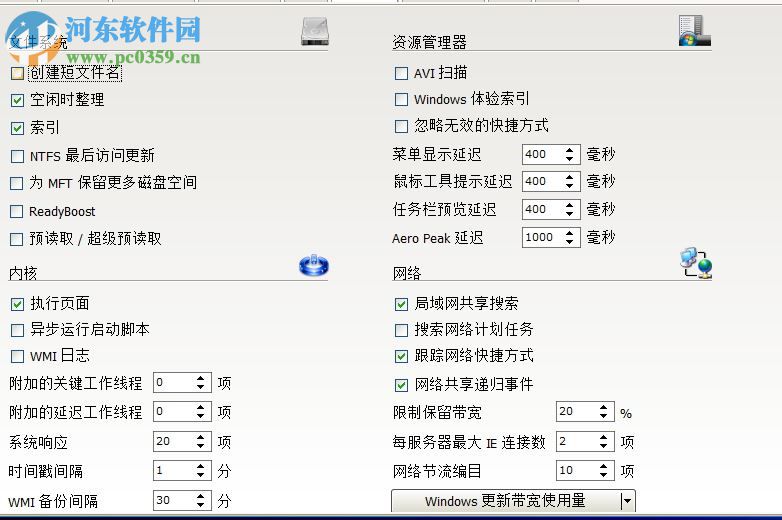This screenshot has height=520, width=782.
Task: Decrease 鼠标工具提示延迟 with down arrow
Action: (x=570, y=186)
